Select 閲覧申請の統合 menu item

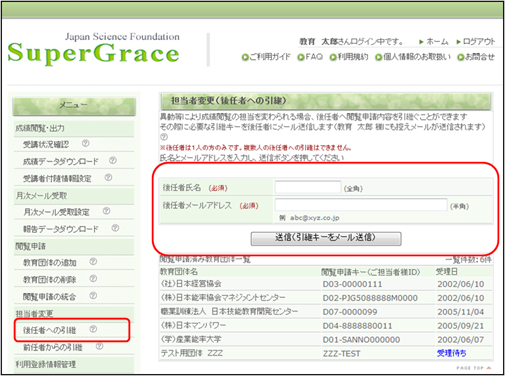click(49, 296)
